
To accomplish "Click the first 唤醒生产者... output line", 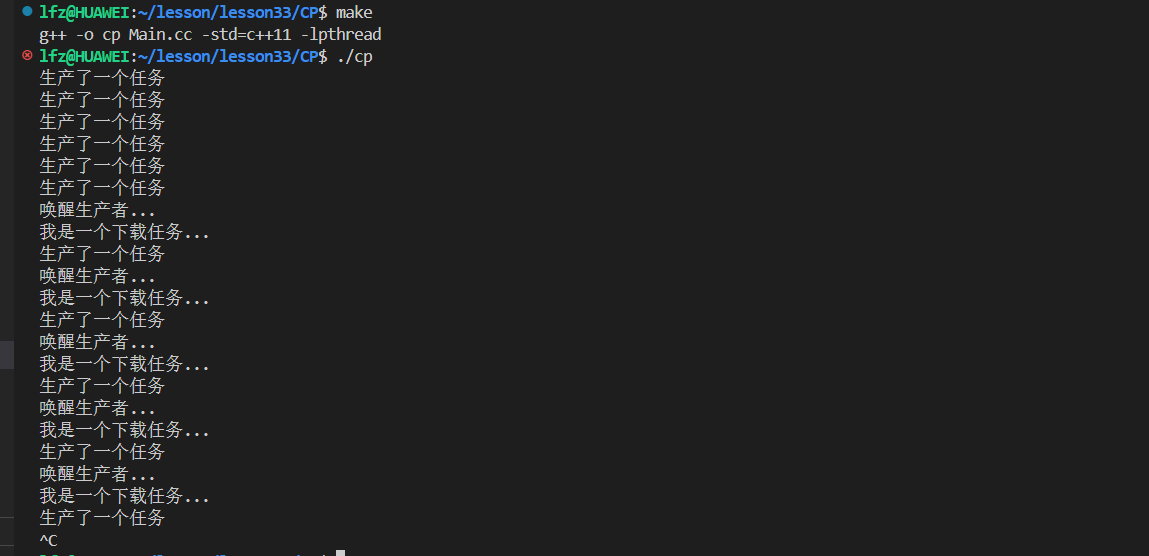I will 97,210.
